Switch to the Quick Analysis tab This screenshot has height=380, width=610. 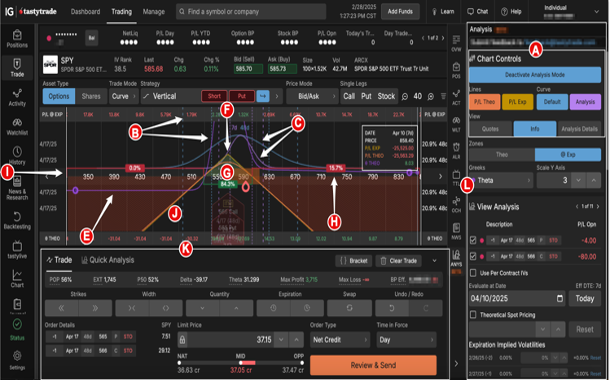point(108,260)
